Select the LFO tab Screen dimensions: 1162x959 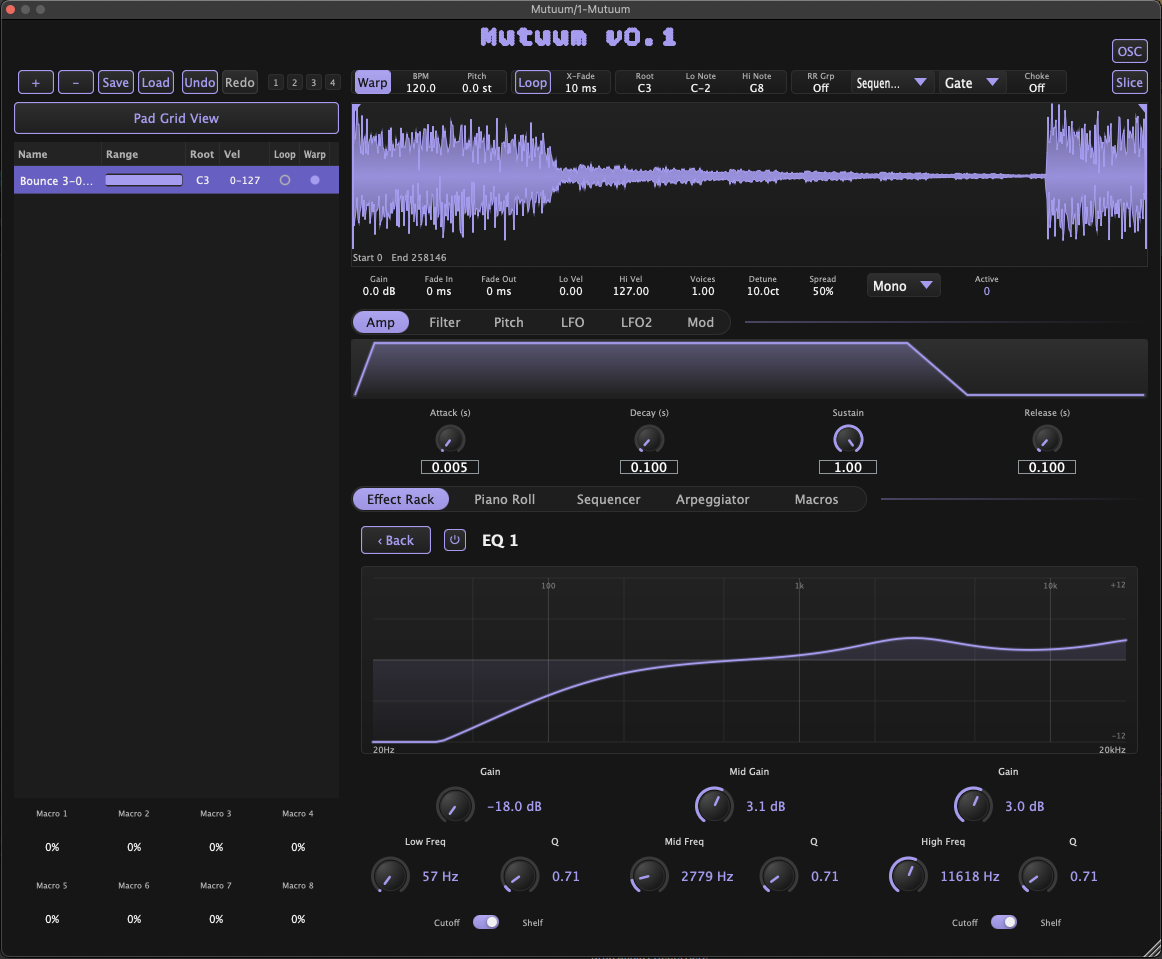click(x=572, y=322)
